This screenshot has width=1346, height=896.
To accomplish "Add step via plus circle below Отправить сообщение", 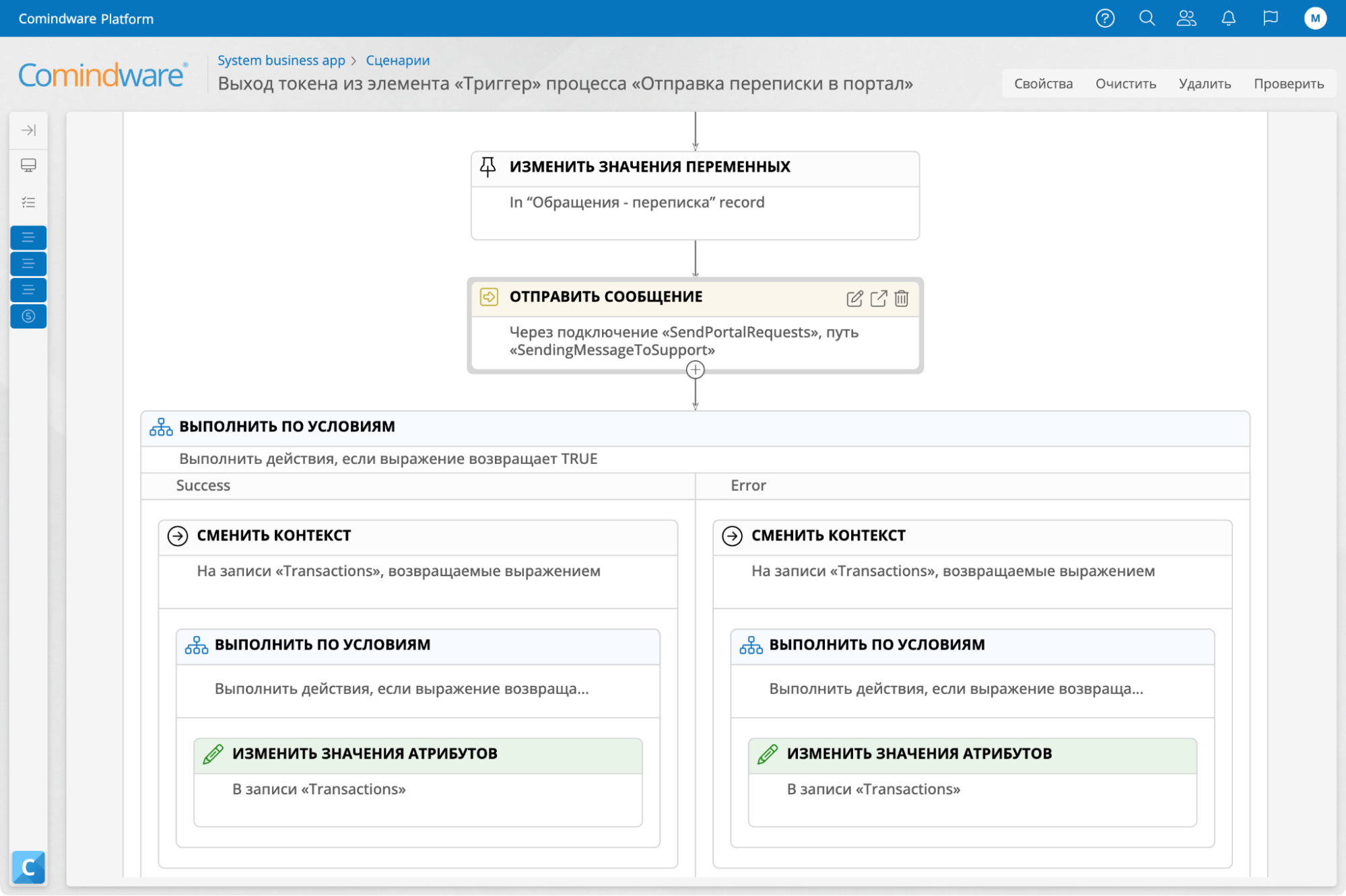I will coord(696,370).
